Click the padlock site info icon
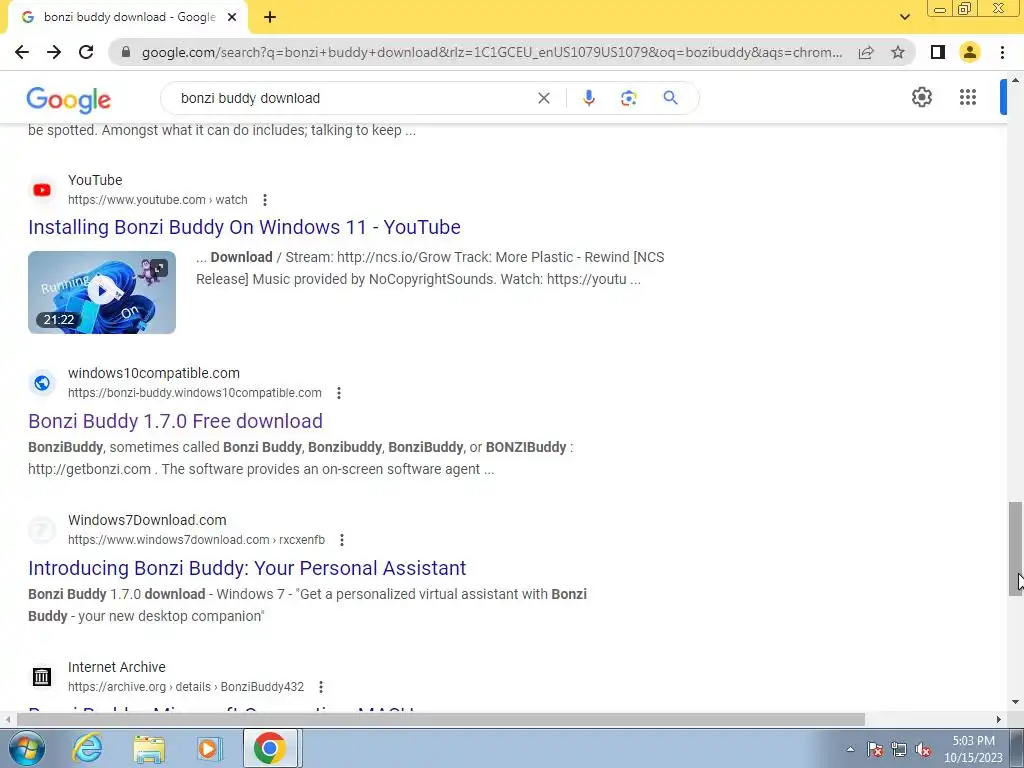The image size is (1024, 768). (x=126, y=52)
